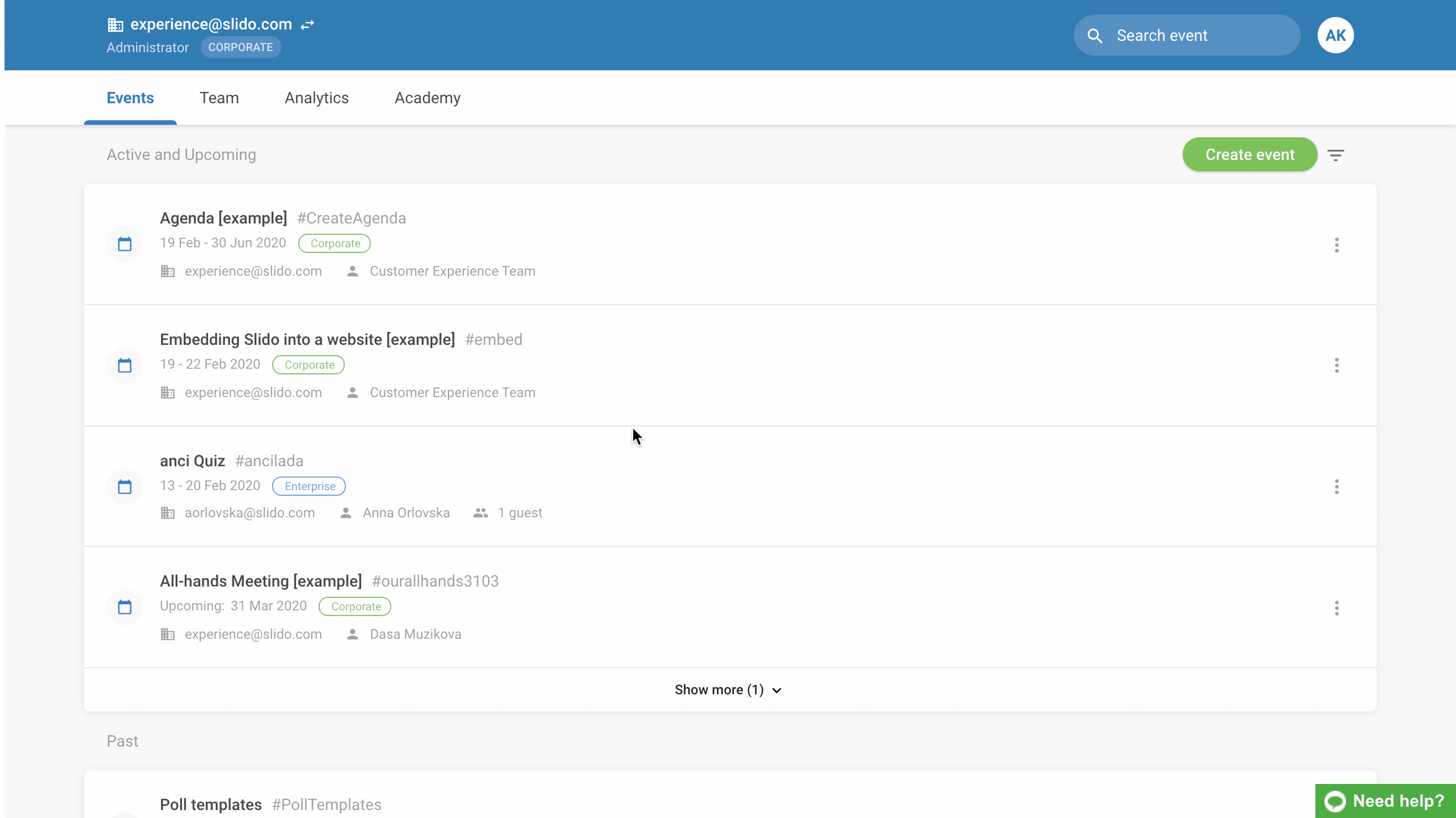
Task: Click the #embed event code
Action: pyautogui.click(x=493, y=340)
